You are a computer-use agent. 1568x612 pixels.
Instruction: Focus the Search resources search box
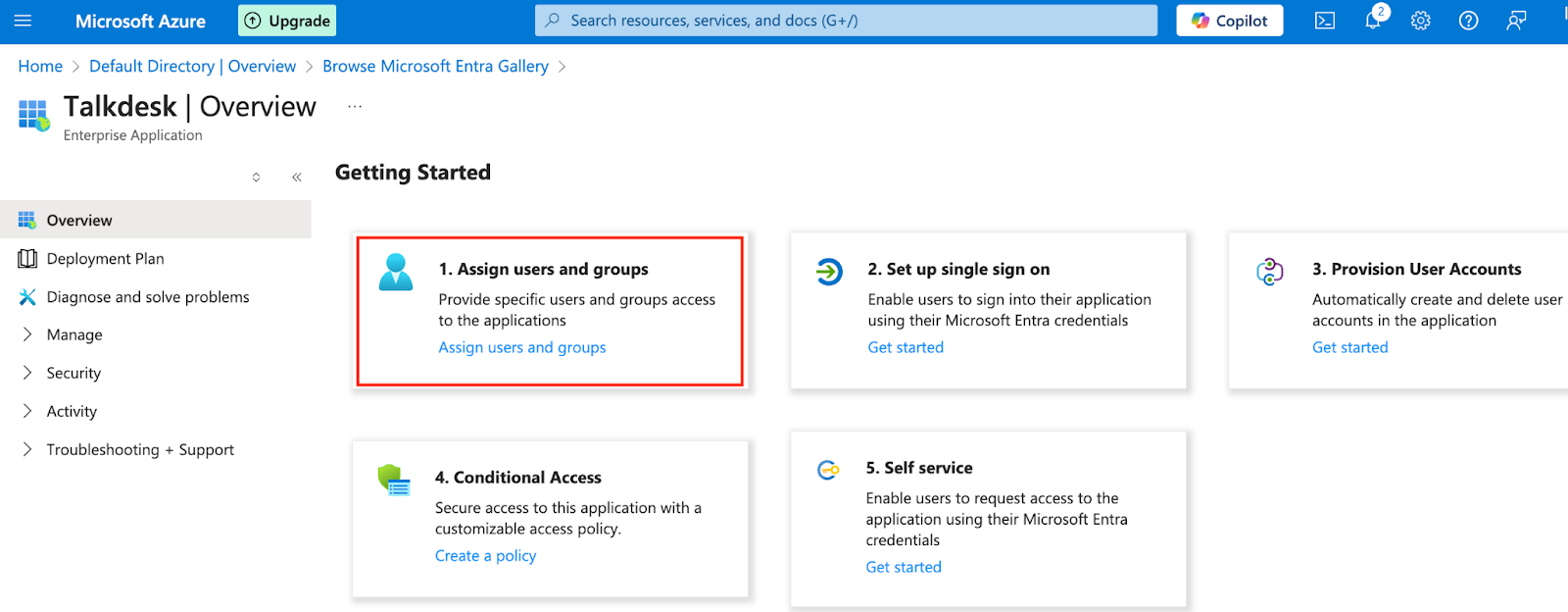point(846,21)
